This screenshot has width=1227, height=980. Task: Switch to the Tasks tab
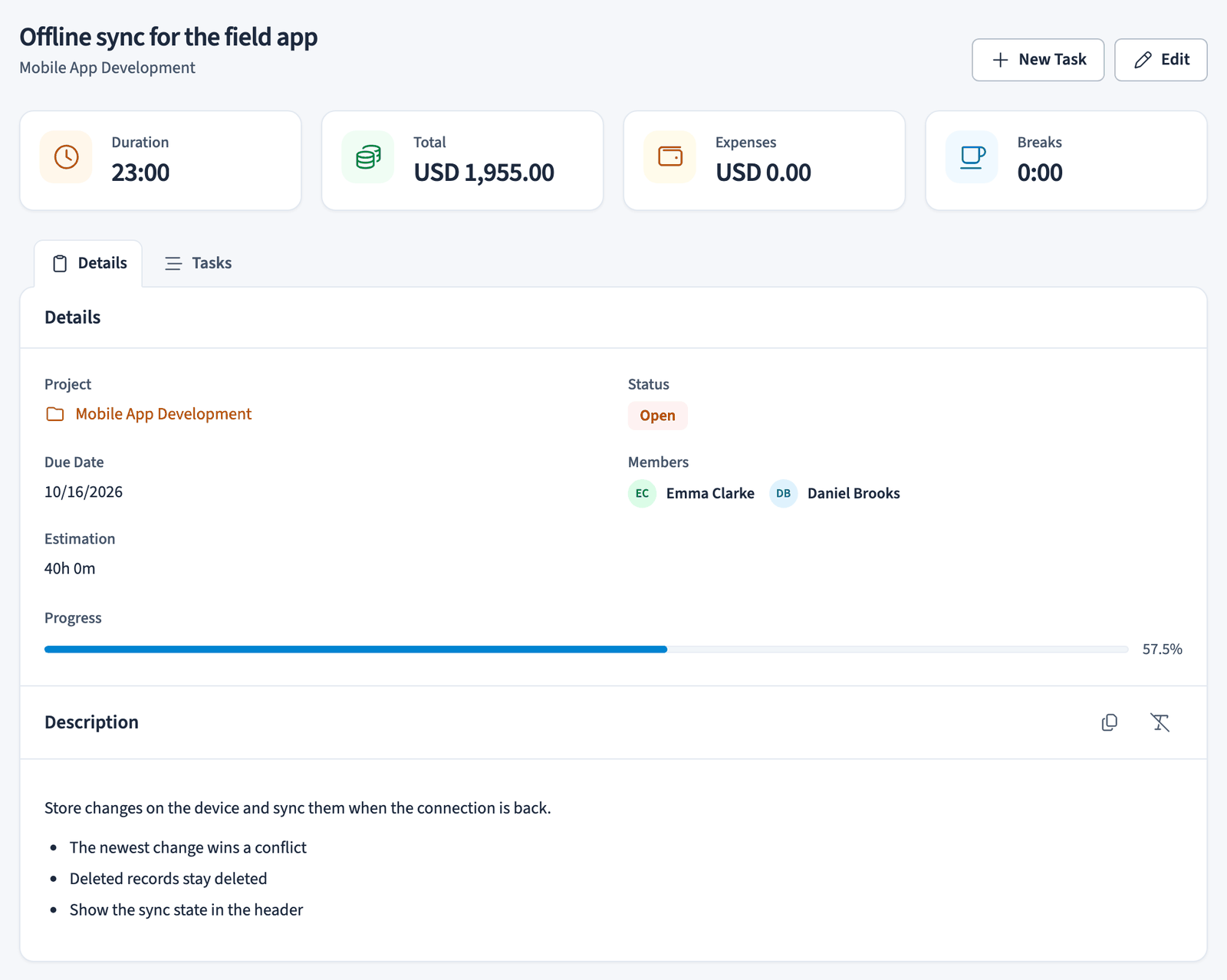click(x=198, y=264)
